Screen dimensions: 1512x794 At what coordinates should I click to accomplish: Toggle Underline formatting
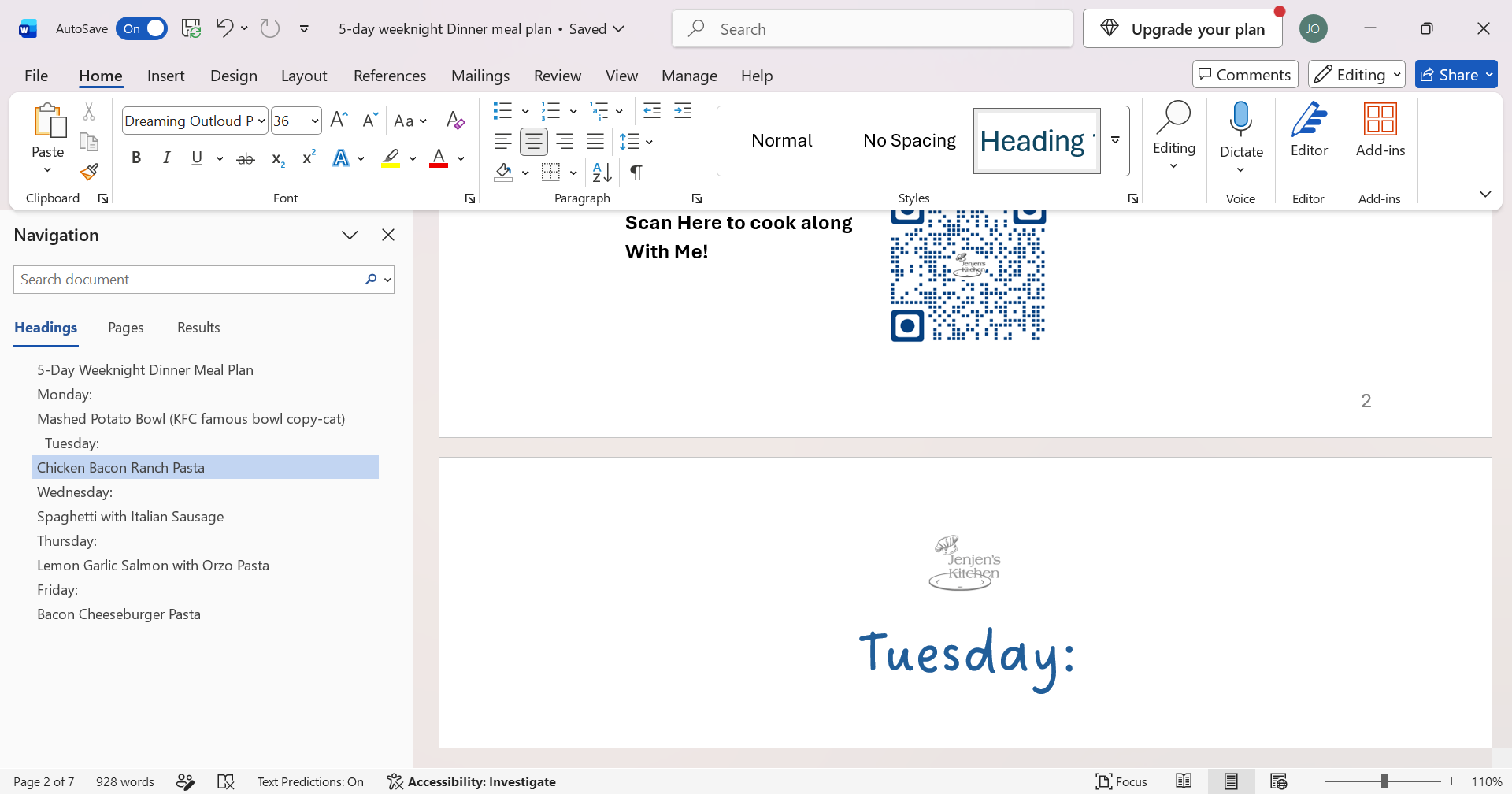point(197,158)
